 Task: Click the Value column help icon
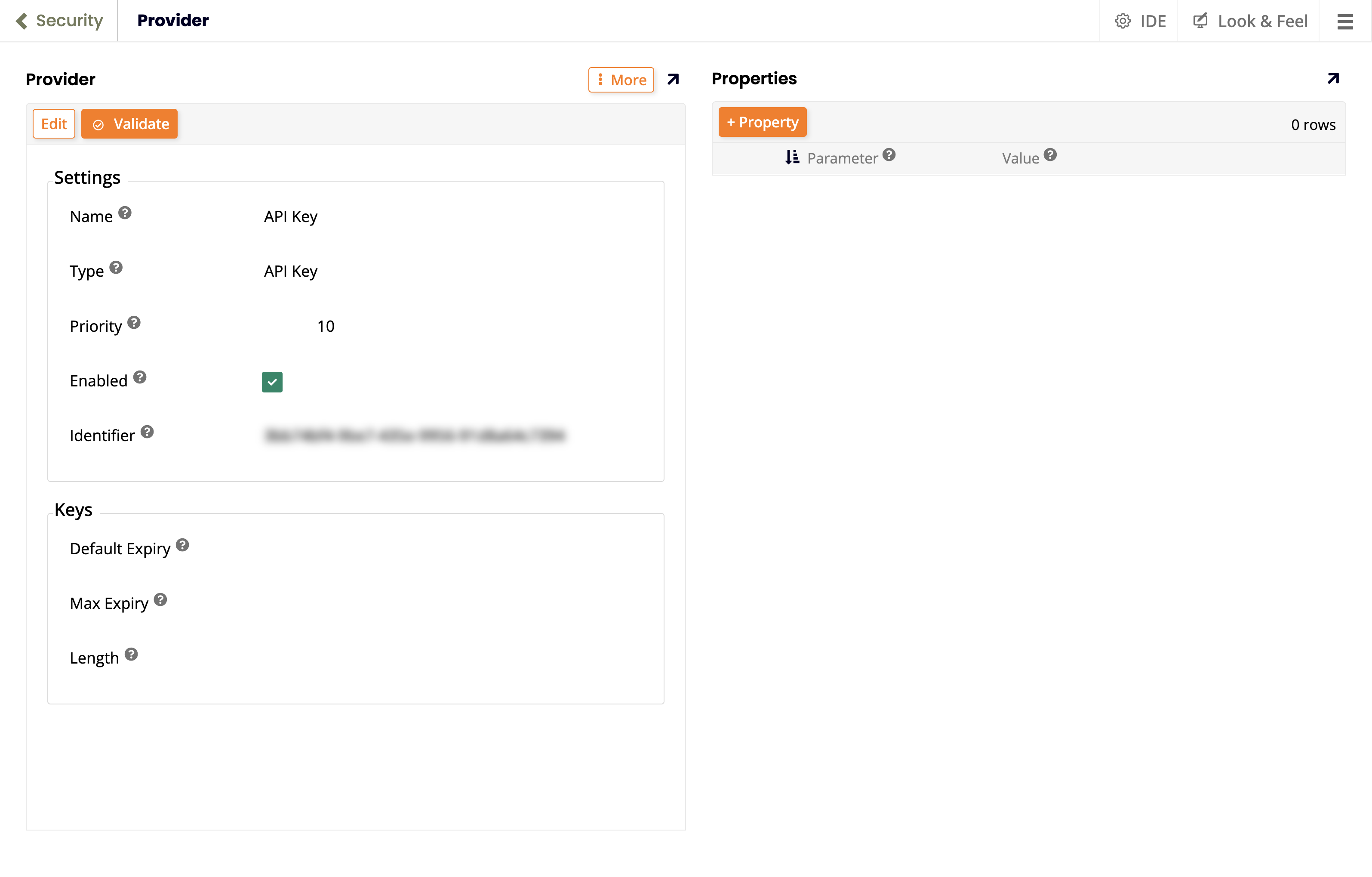click(1050, 154)
